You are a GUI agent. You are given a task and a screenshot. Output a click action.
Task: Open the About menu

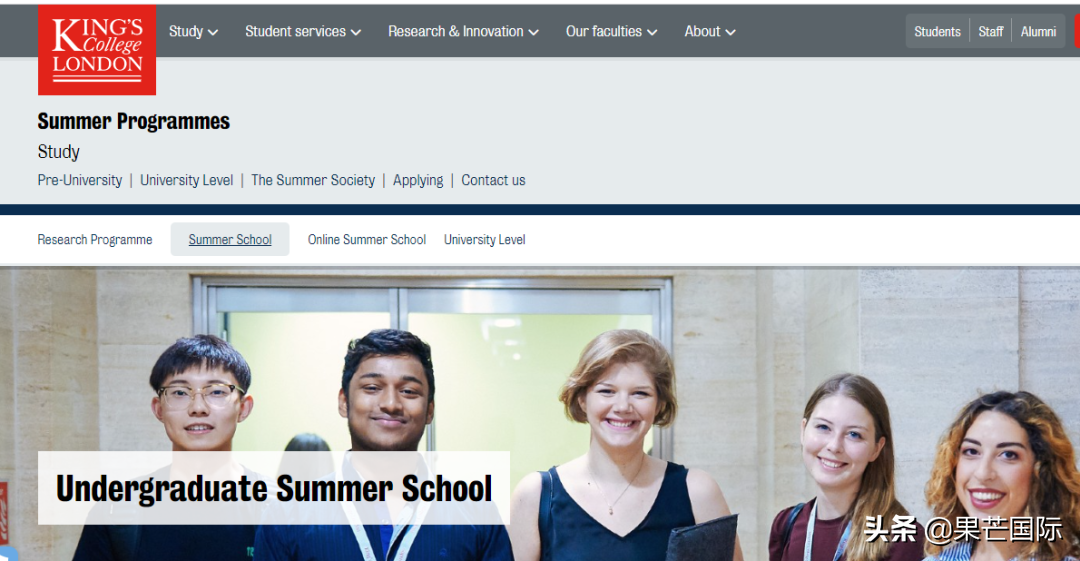click(710, 32)
